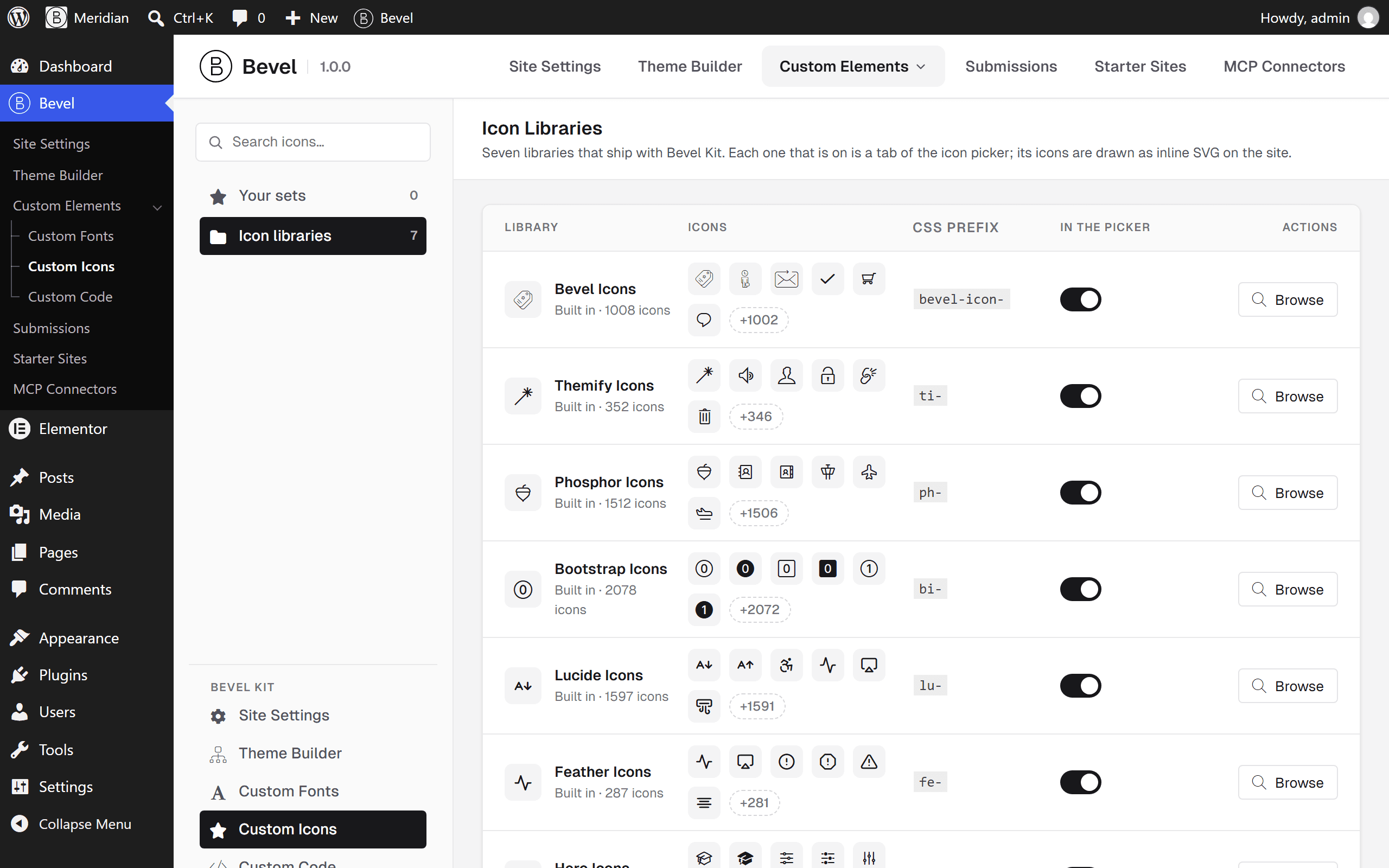Image resolution: width=1389 pixels, height=868 pixels.
Task: Browse the Phosphor Icons library
Action: pyautogui.click(x=1288, y=493)
